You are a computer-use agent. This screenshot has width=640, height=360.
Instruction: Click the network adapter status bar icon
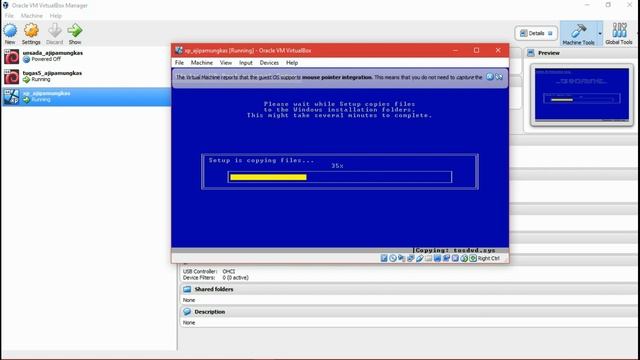[411, 258]
